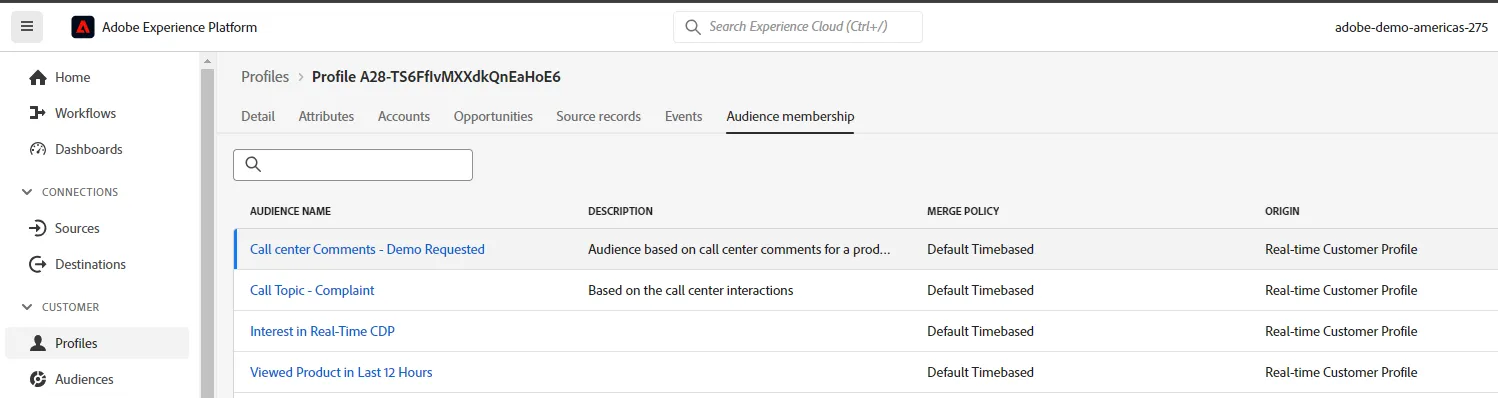This screenshot has height=398, width=1498.
Task: Click the Dashboards gauge icon
Action: tap(39, 149)
